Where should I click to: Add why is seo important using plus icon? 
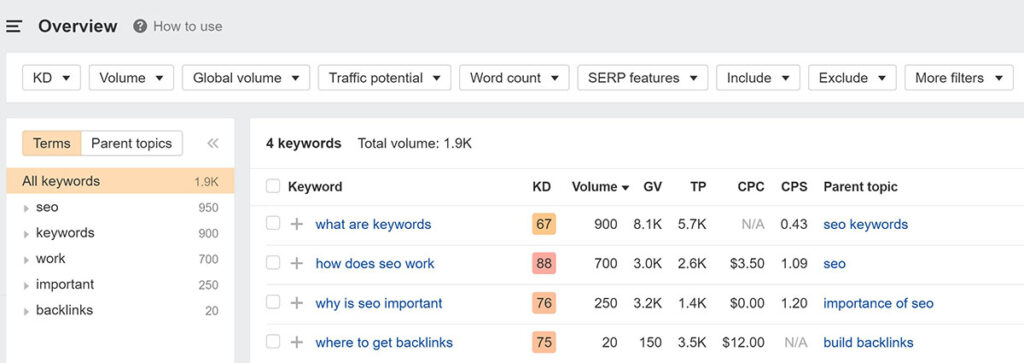(297, 303)
